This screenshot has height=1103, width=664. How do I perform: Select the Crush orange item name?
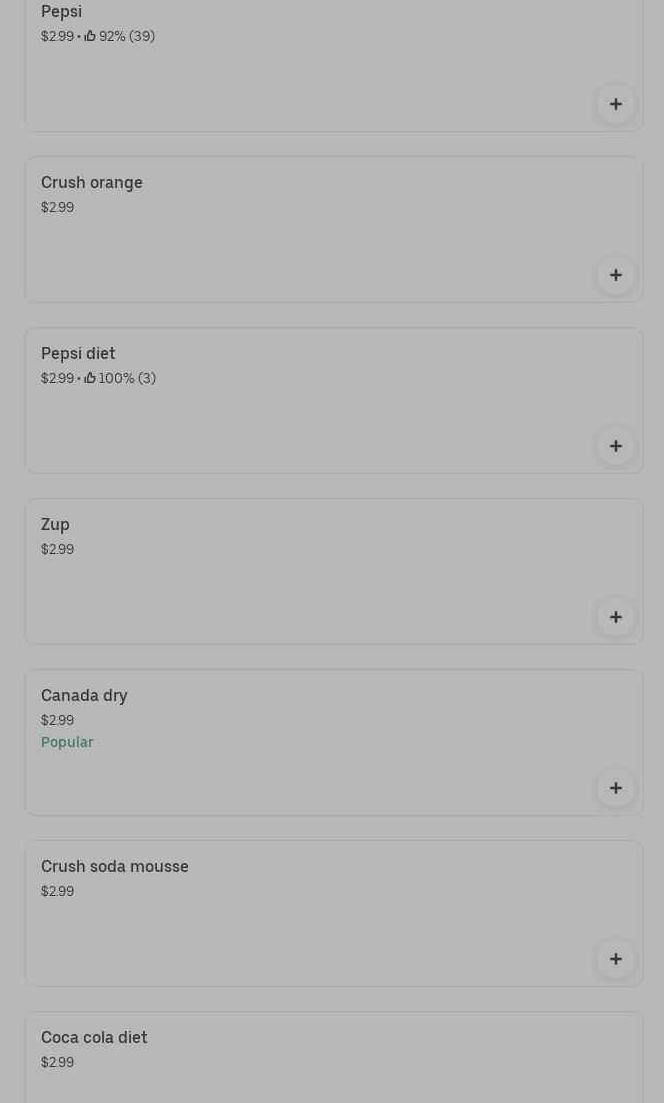tap(92, 182)
